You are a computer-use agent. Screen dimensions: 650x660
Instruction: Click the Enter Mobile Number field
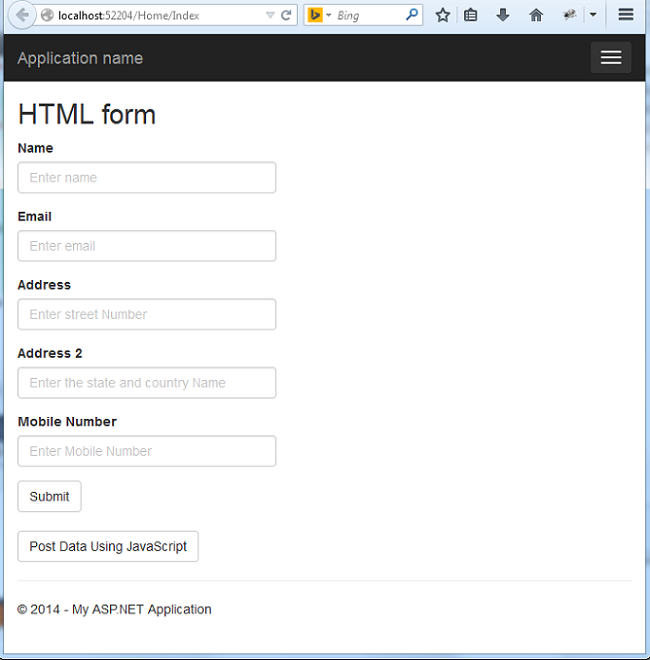[147, 451]
